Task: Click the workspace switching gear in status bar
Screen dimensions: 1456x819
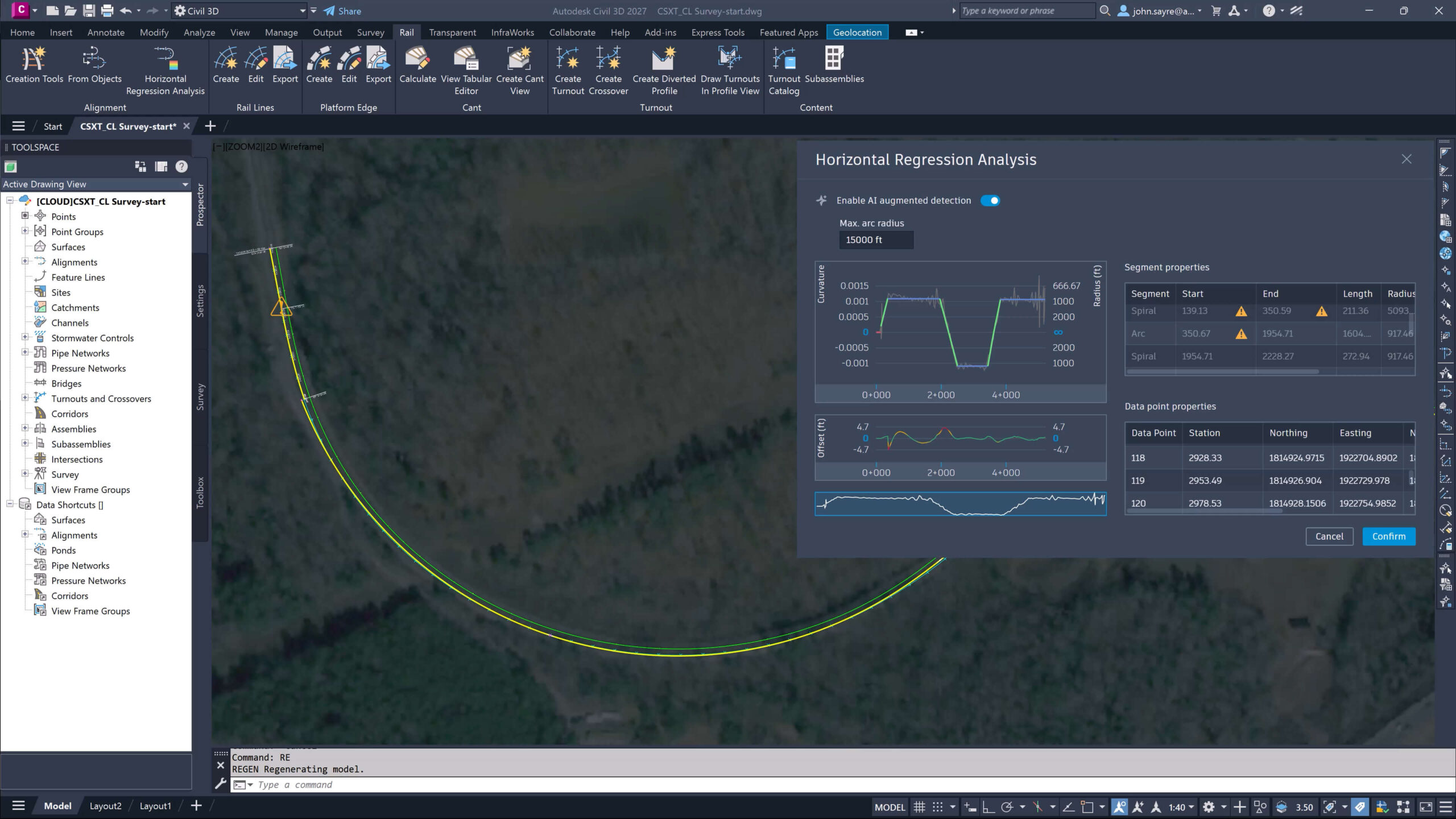Action: coord(1209,807)
